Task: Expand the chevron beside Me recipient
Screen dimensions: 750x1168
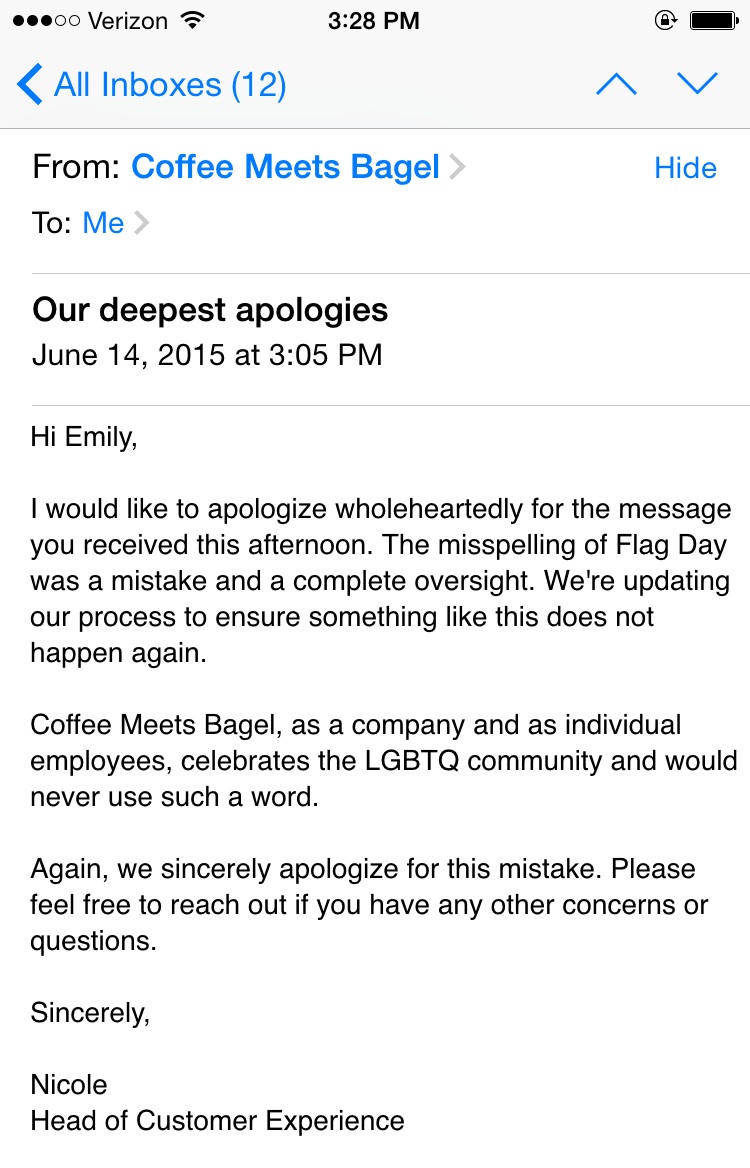Action: click(x=141, y=223)
